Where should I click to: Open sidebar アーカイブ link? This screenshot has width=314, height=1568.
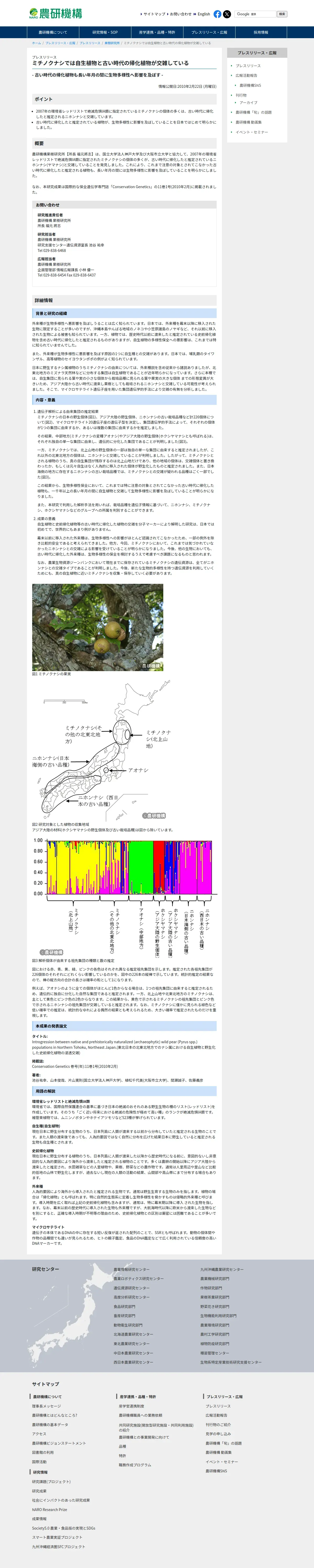(x=248, y=103)
